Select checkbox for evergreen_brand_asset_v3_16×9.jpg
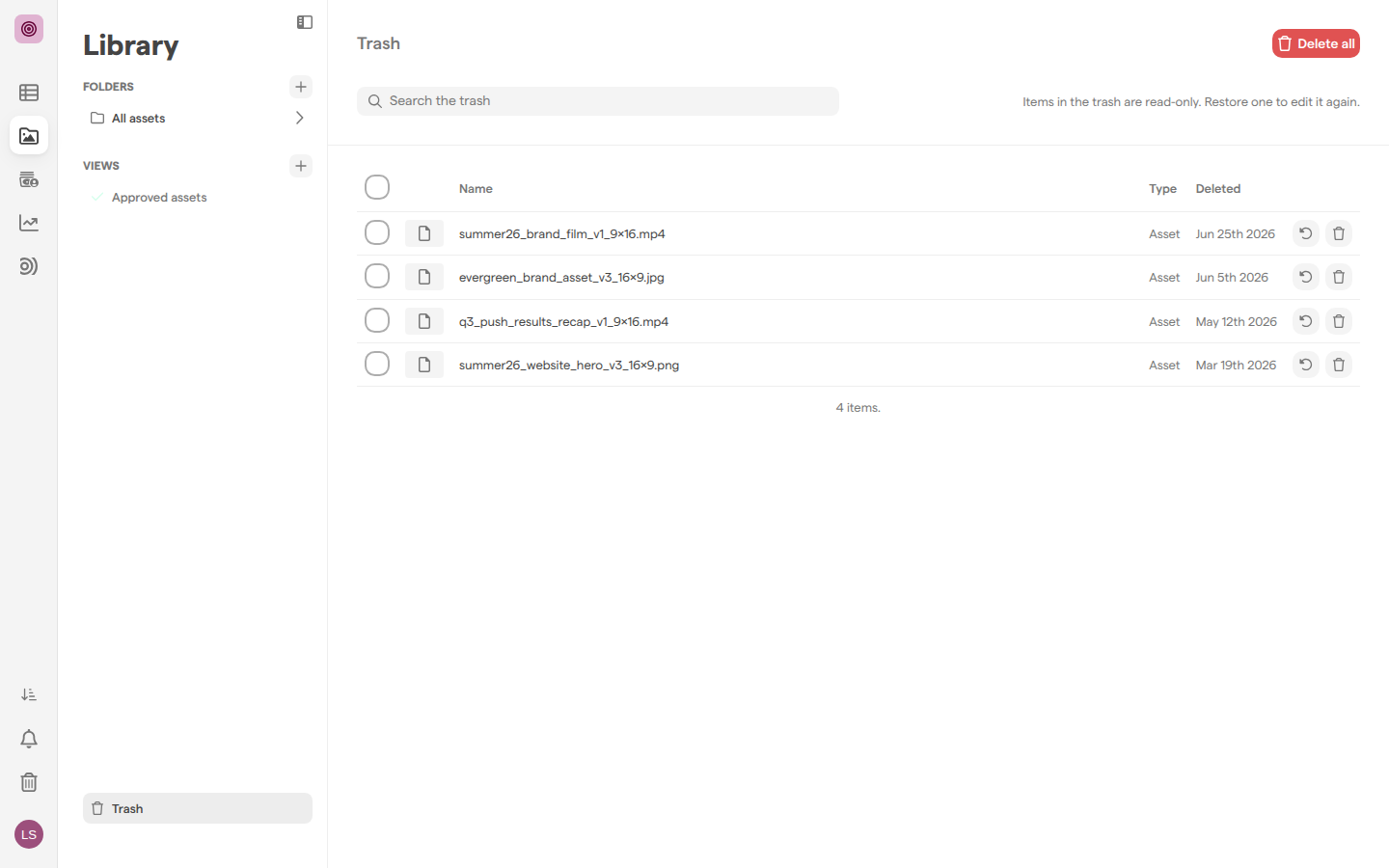1389x868 pixels. coord(377,276)
